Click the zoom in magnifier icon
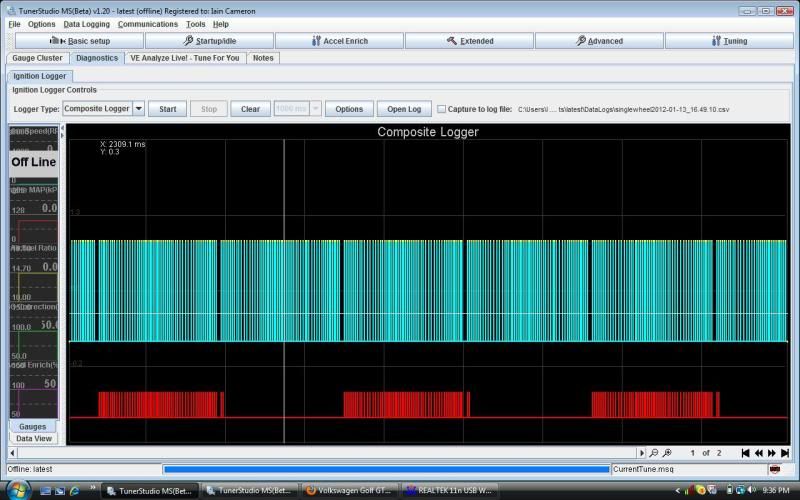Image resolution: width=800 pixels, height=500 pixels. tap(667, 453)
